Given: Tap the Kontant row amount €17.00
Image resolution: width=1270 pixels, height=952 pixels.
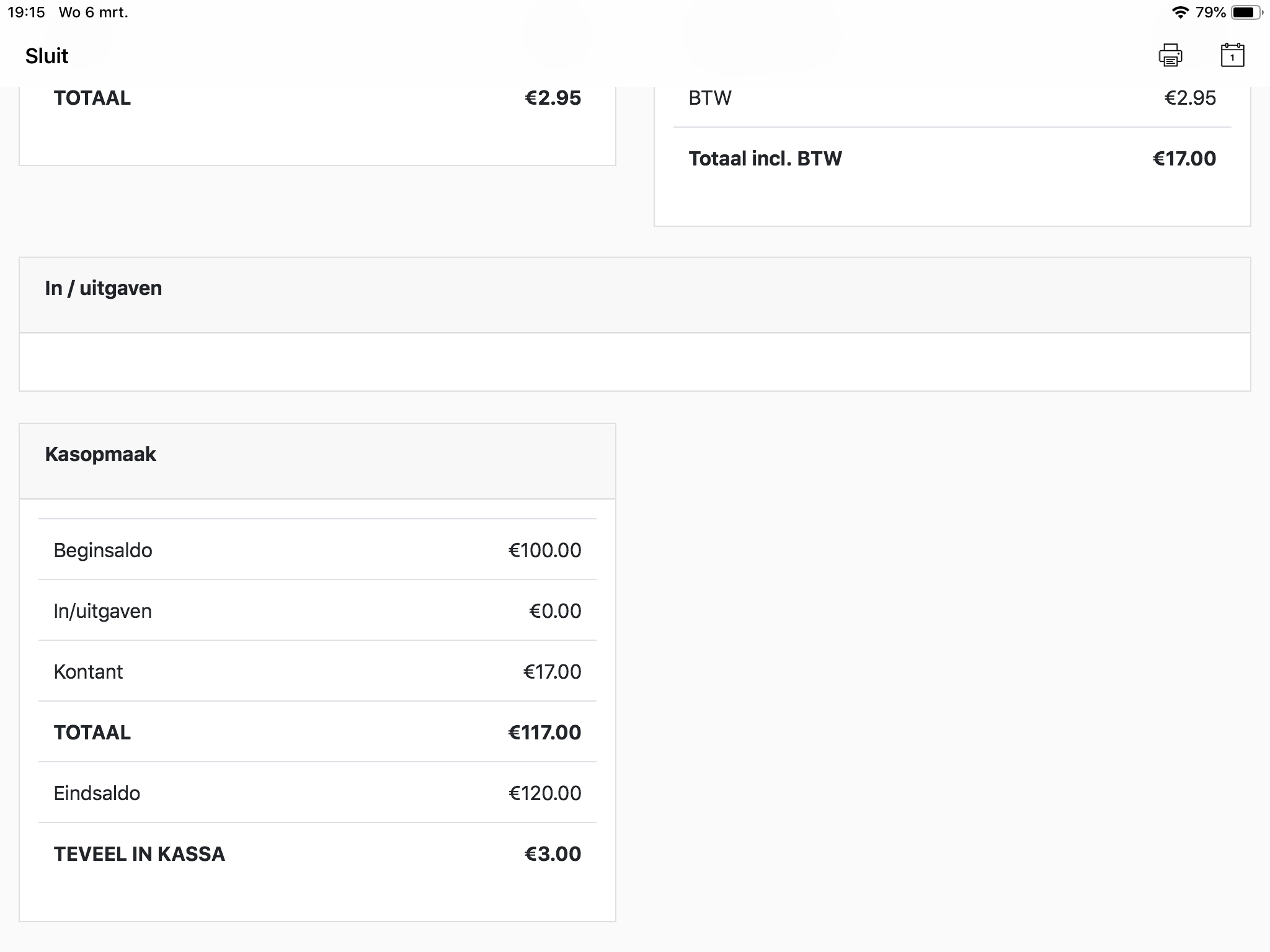Looking at the screenshot, I should tap(552, 672).
